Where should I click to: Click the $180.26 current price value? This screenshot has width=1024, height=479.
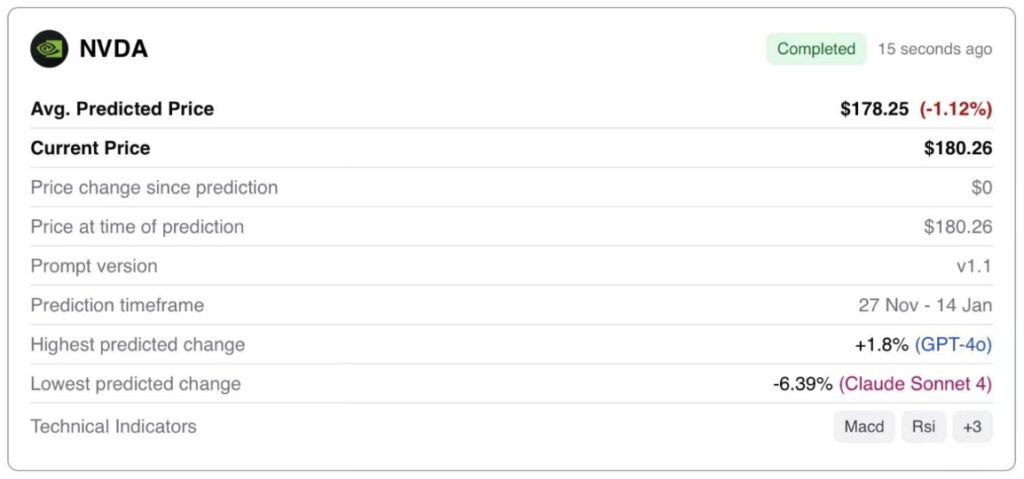(958, 148)
